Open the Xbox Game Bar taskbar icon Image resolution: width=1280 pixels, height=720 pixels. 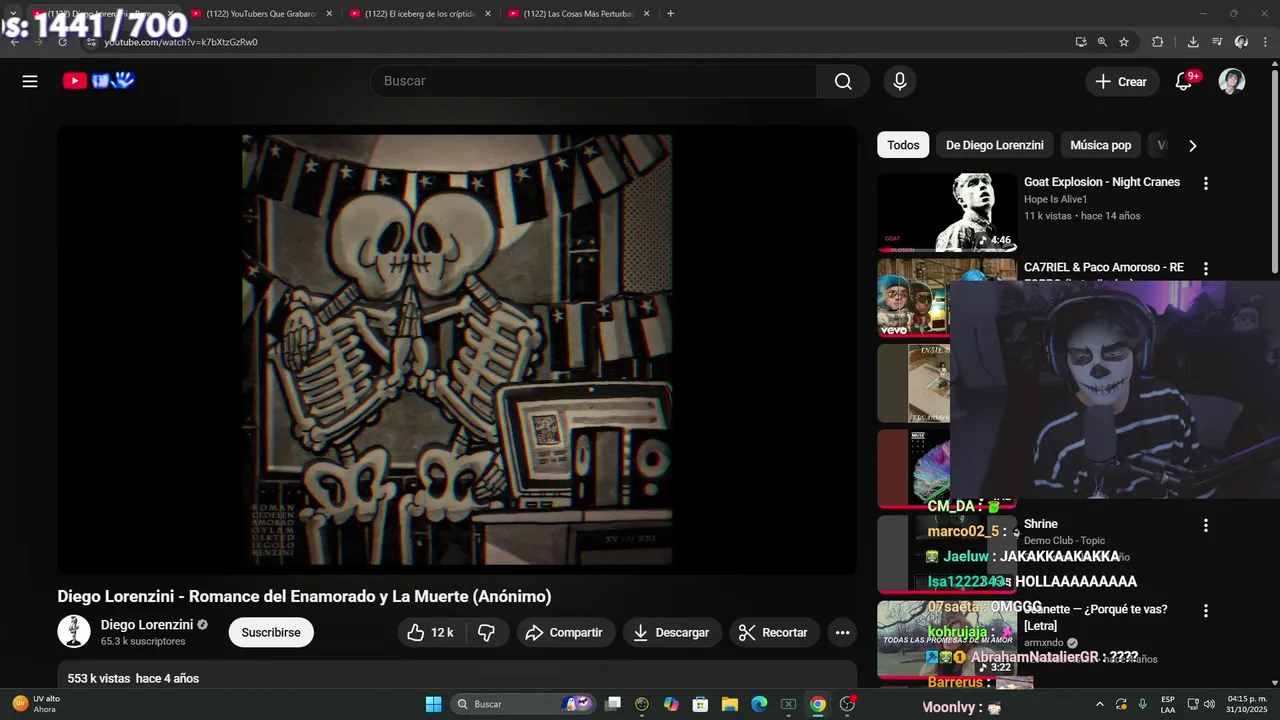click(x=788, y=704)
